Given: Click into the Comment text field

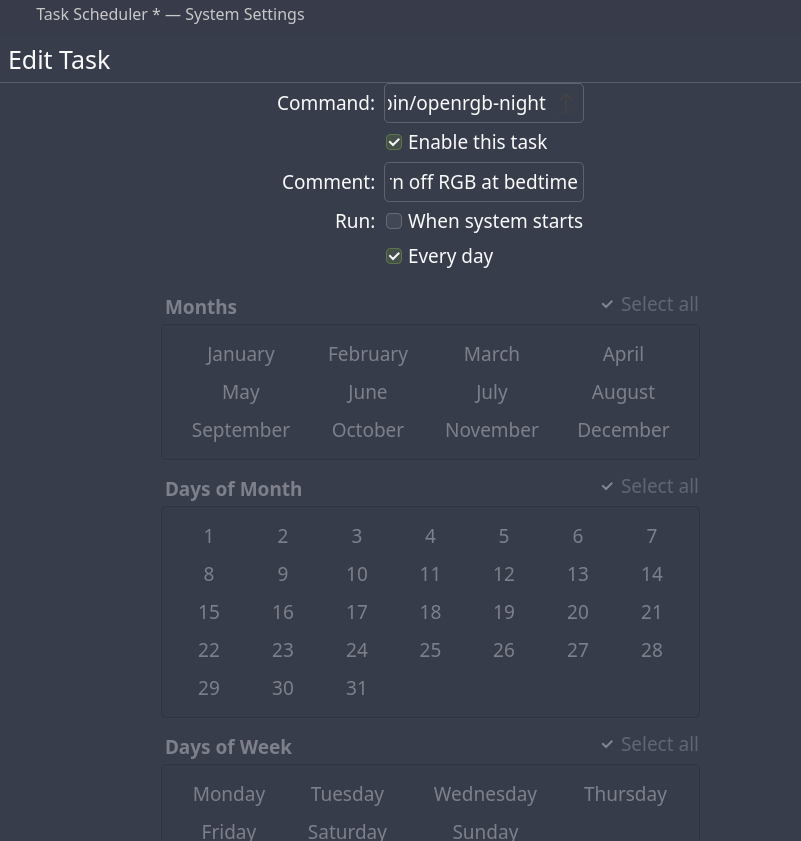Looking at the screenshot, I should (483, 182).
